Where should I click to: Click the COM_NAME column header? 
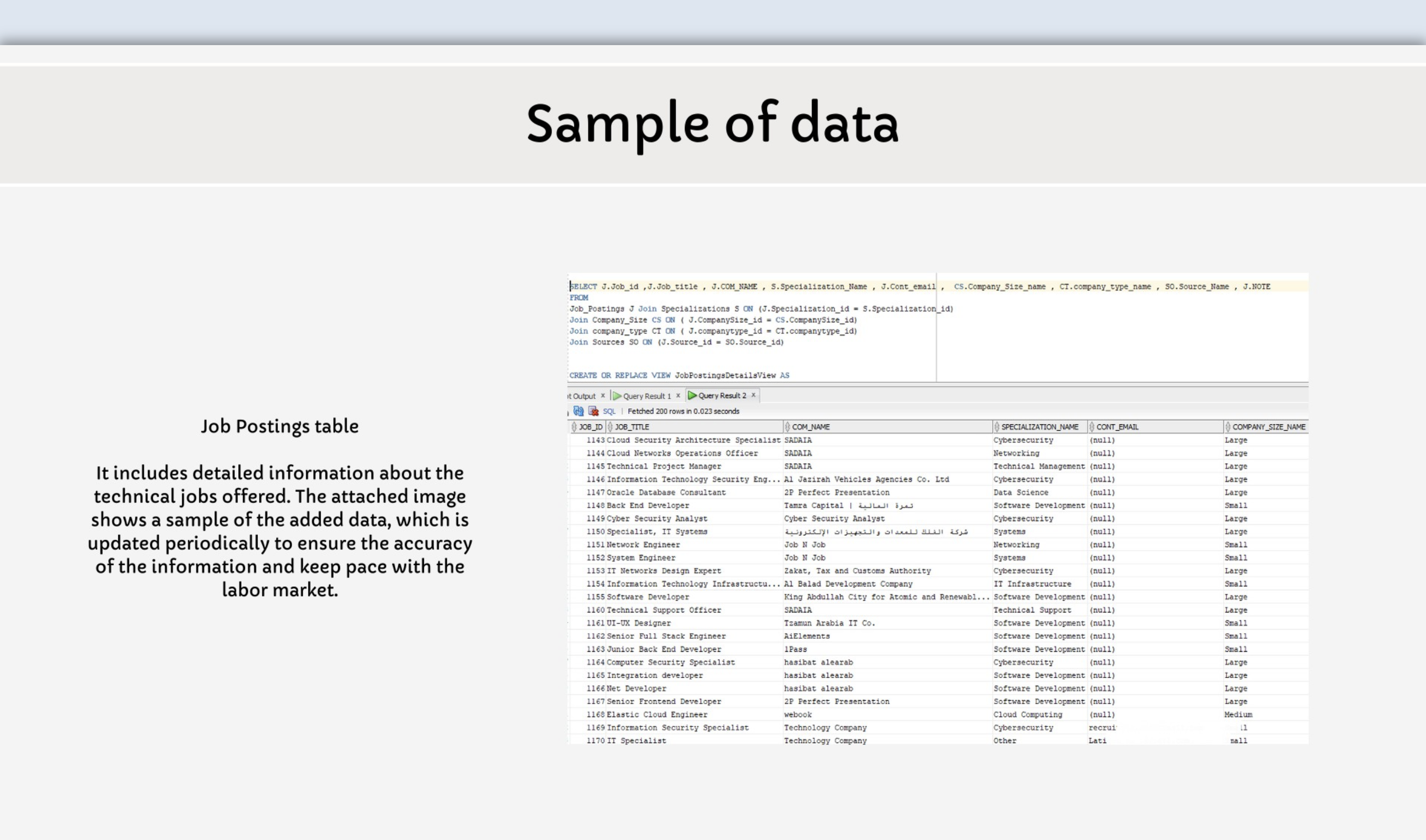tap(888, 427)
